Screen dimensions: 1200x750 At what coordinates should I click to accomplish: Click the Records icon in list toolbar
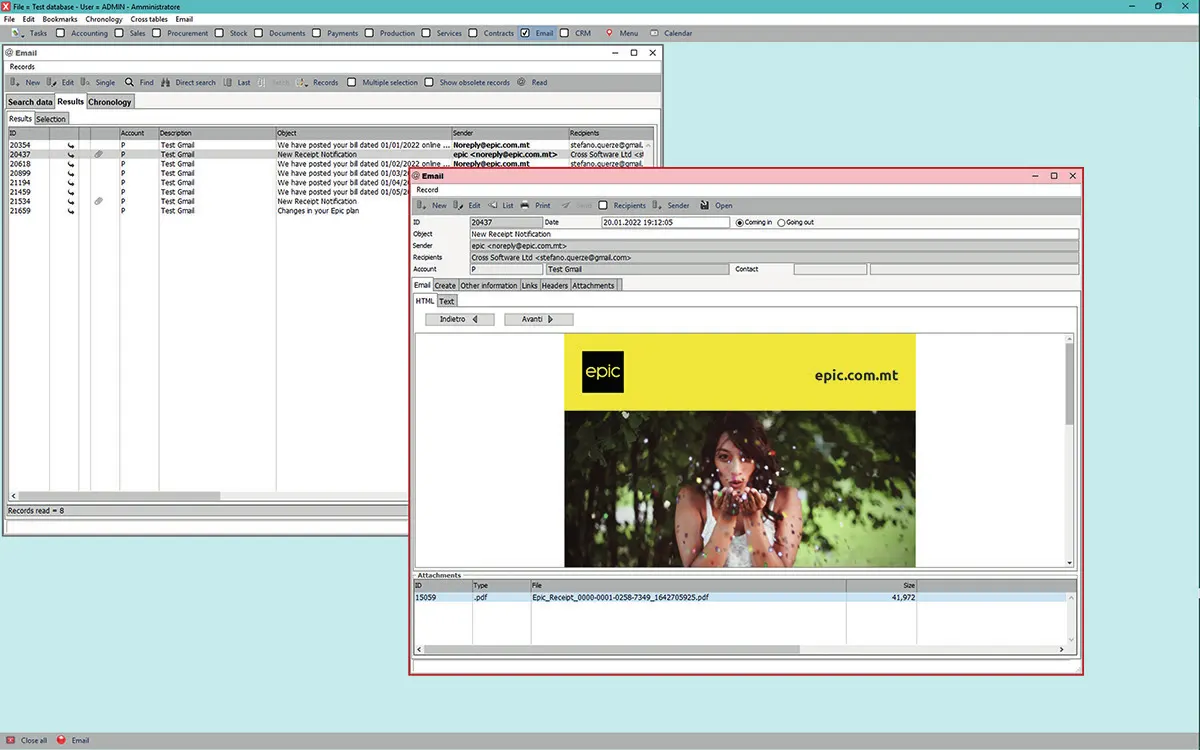click(303, 82)
